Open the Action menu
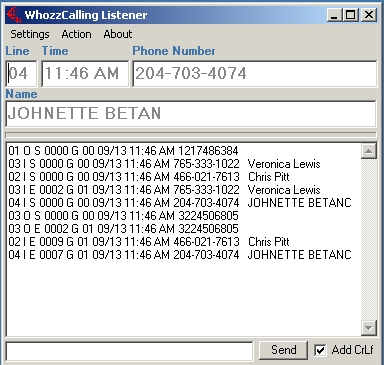Viewport: 384px width, 365px height. [76, 34]
